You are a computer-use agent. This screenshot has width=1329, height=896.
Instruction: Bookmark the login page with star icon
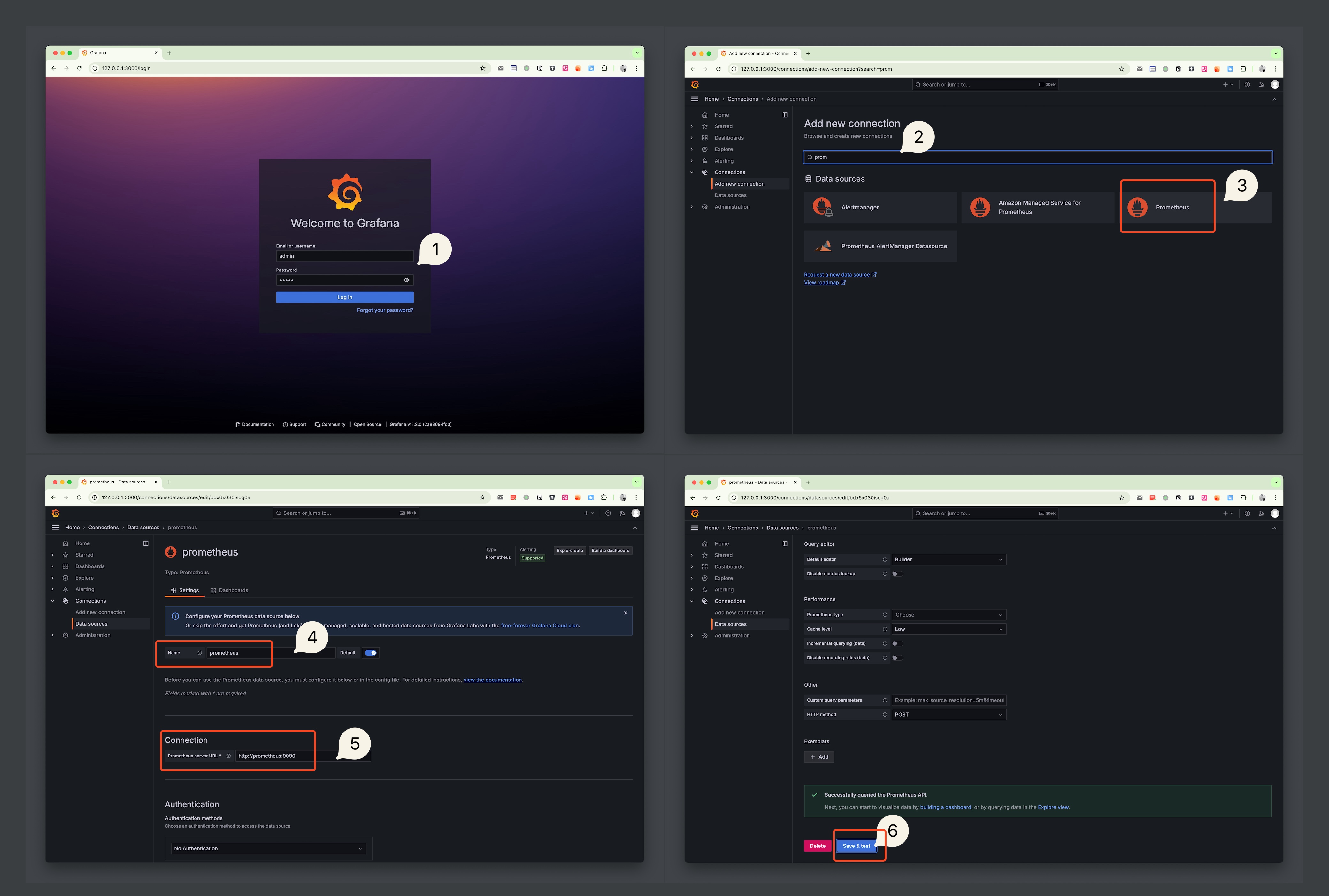pos(482,68)
